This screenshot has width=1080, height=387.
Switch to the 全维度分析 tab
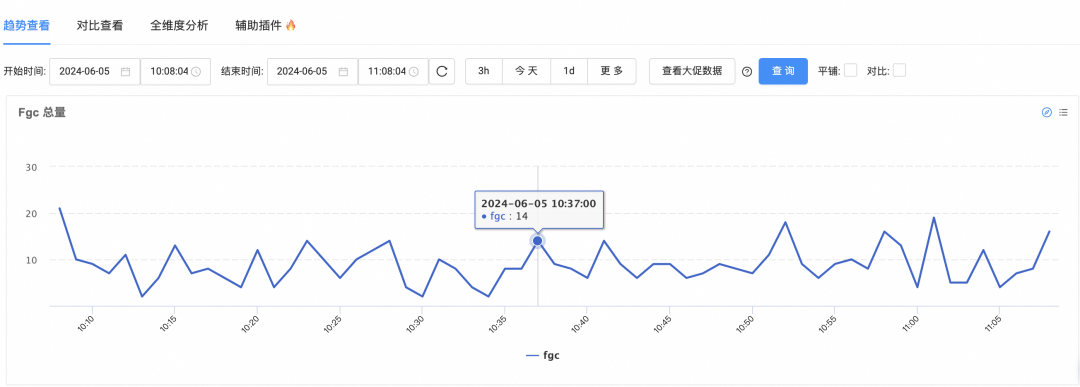[x=179, y=25]
